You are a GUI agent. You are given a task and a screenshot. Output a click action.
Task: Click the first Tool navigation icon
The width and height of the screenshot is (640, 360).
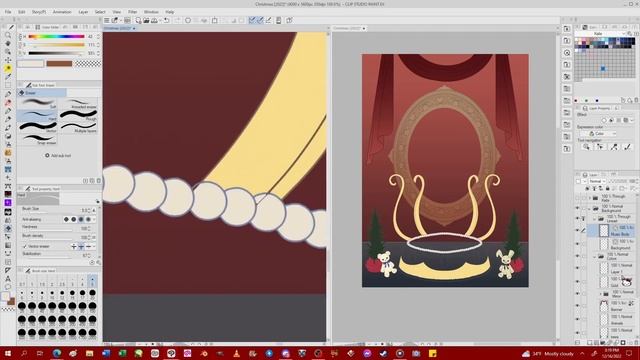[x=587, y=147]
